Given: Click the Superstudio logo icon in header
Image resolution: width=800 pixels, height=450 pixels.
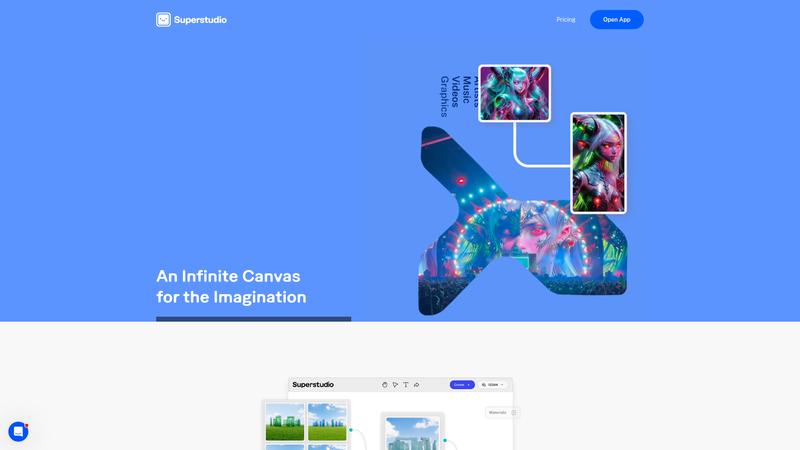Looking at the screenshot, I should tap(163, 20).
